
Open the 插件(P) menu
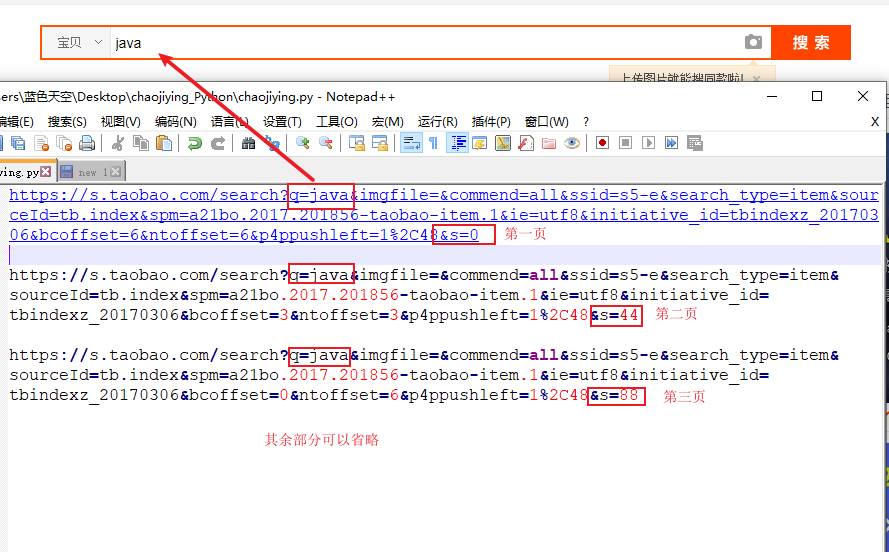(491, 122)
